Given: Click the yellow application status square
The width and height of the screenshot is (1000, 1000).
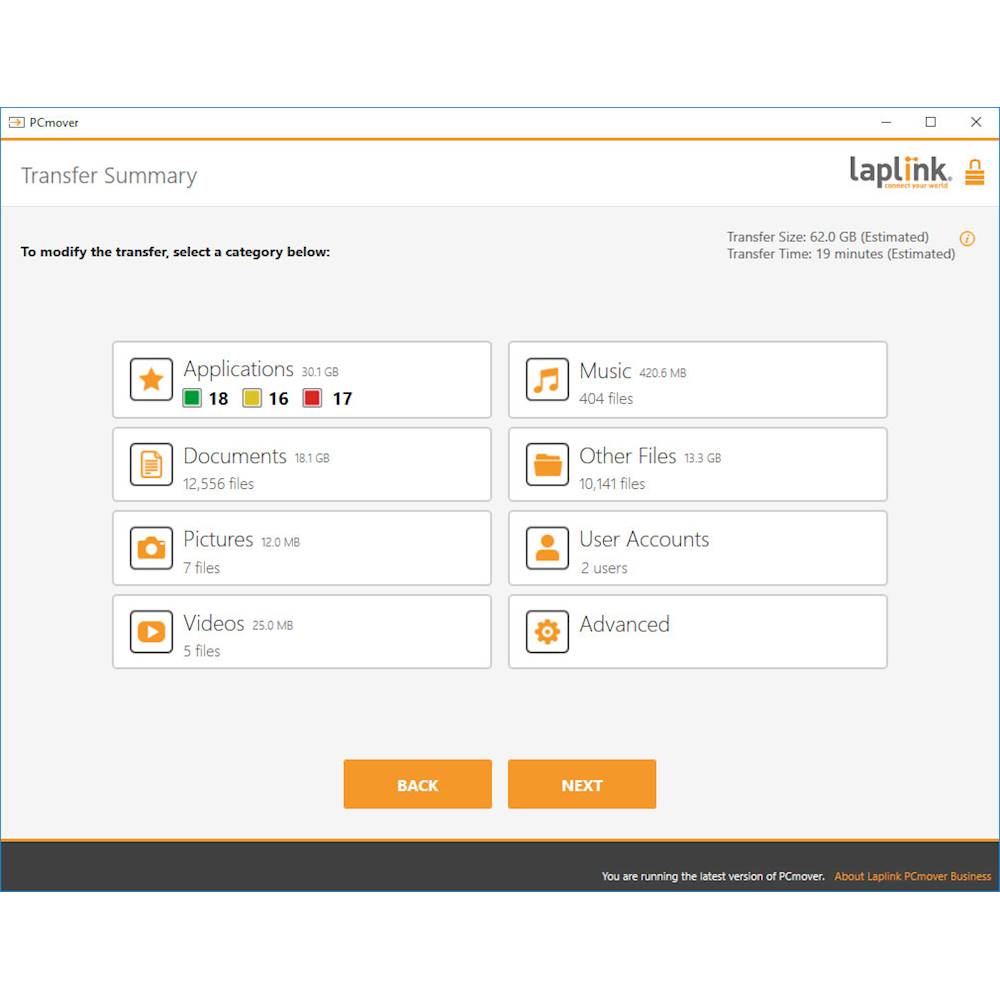Looking at the screenshot, I should (252, 398).
